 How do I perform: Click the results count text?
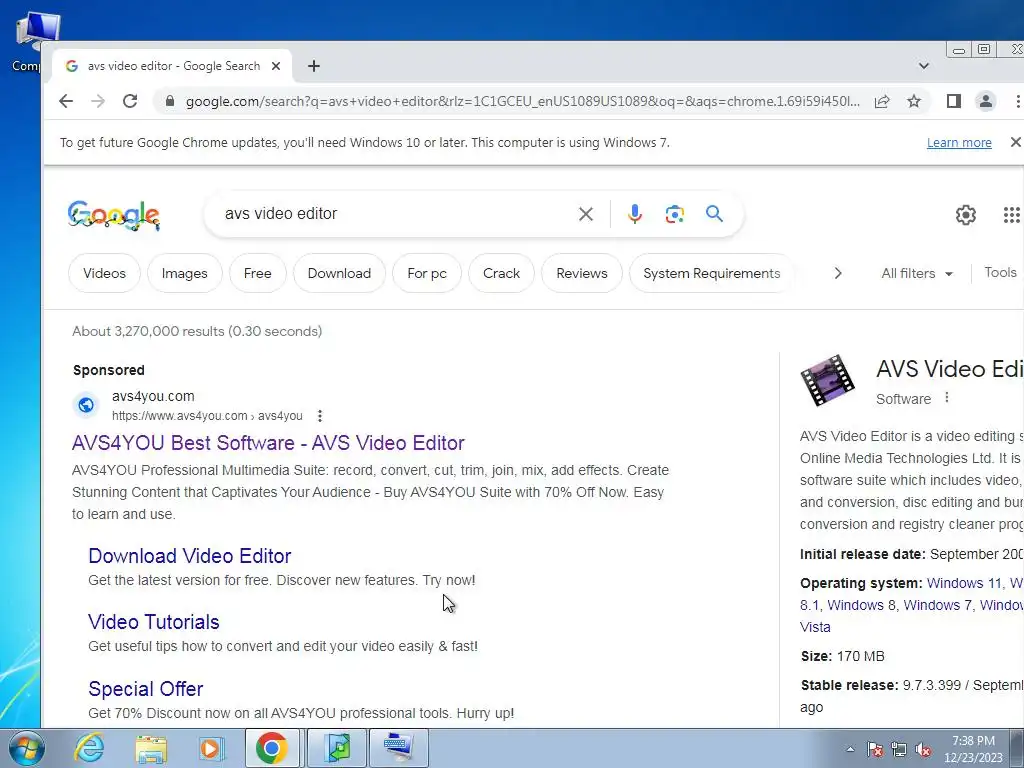point(197,331)
